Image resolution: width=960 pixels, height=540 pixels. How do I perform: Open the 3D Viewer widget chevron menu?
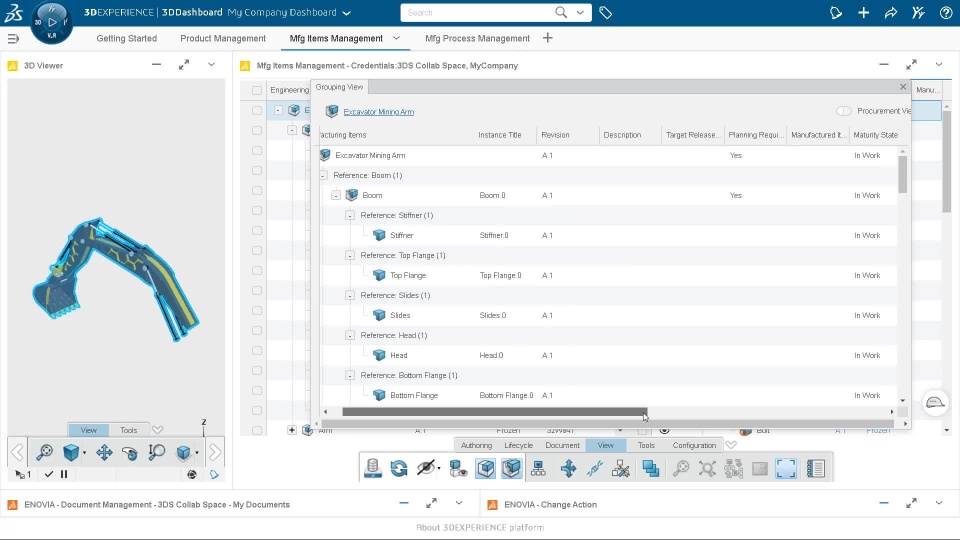[211, 64]
